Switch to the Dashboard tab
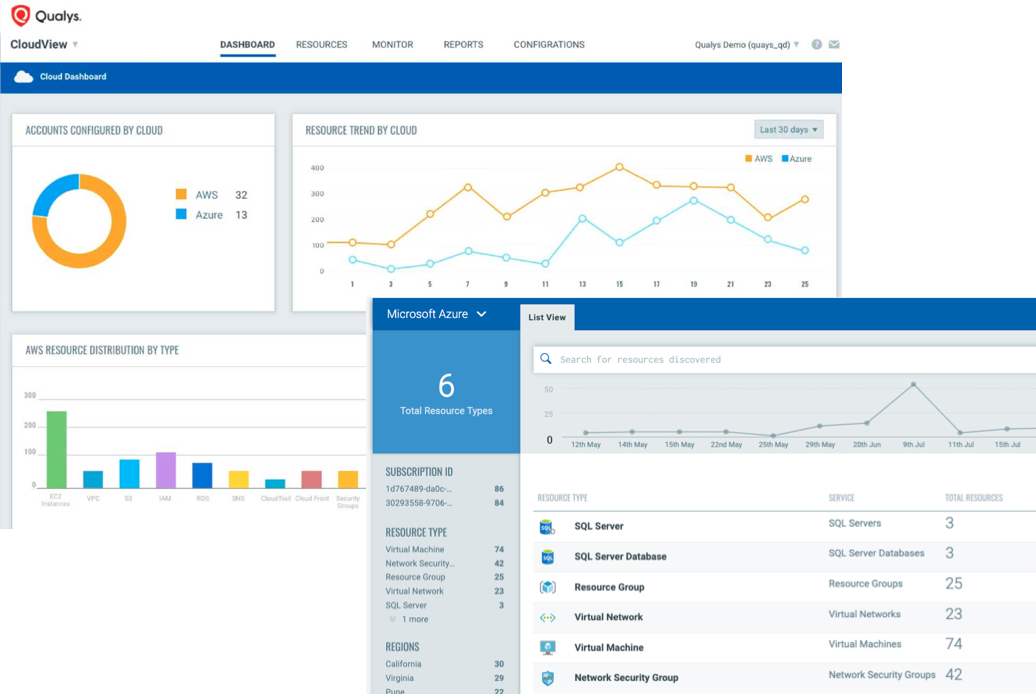 pos(247,45)
